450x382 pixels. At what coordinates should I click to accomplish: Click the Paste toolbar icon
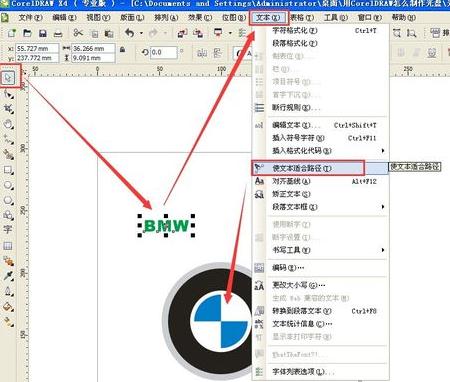(109, 34)
